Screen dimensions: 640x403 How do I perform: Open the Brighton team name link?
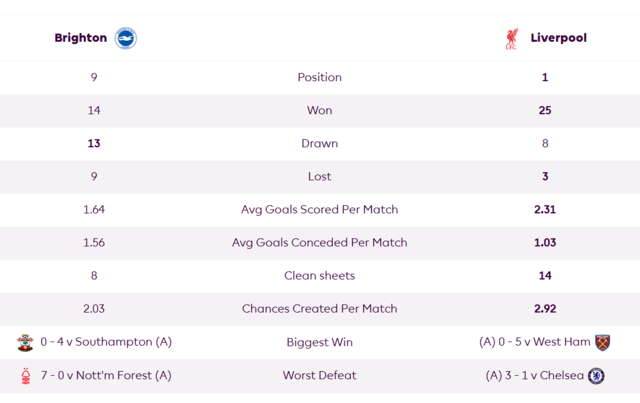pyautogui.click(x=81, y=38)
